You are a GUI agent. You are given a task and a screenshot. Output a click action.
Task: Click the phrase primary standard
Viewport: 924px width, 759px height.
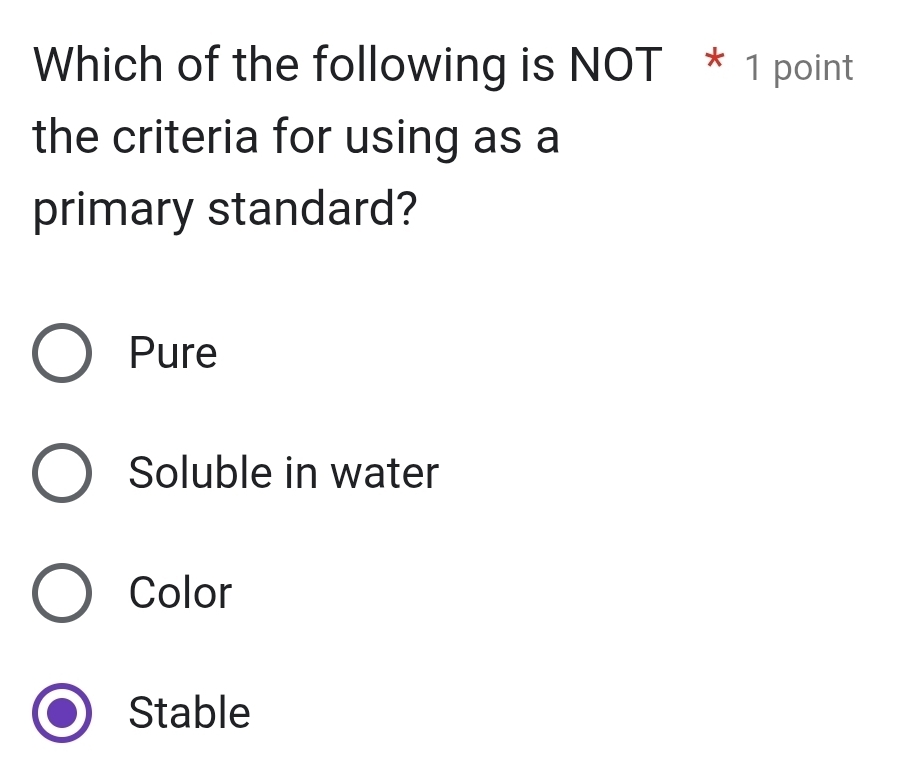223,209
